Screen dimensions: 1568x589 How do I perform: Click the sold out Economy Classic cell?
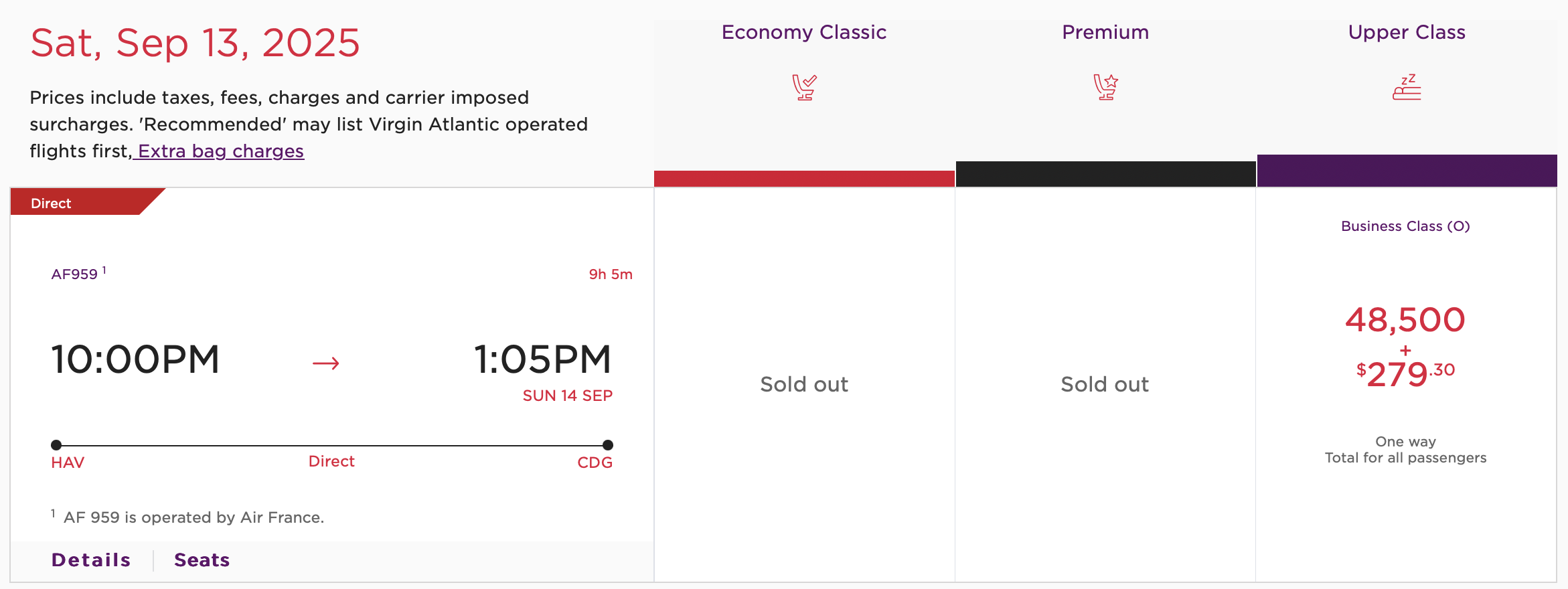point(804,384)
